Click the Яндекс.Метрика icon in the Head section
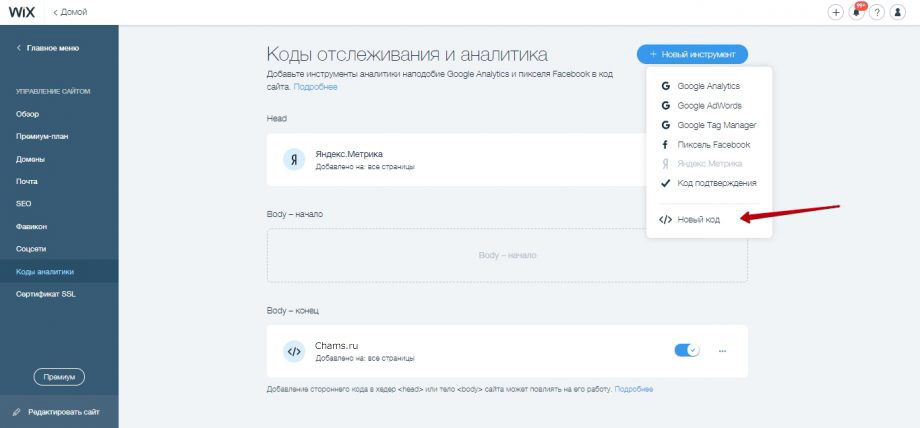Viewport: 920px width, 428px height. click(x=293, y=160)
